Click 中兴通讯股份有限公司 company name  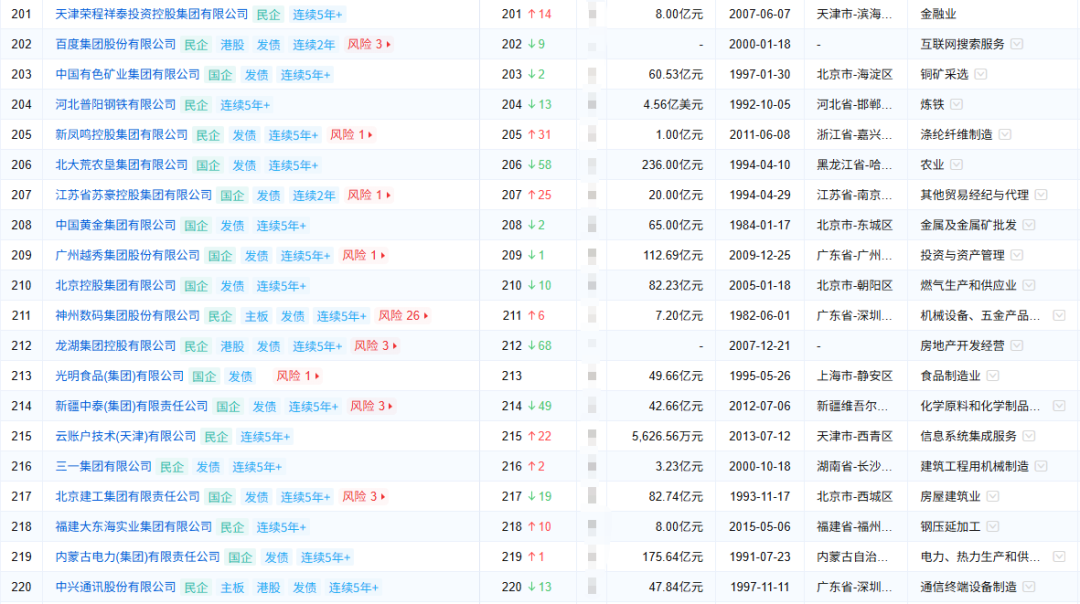point(116,587)
